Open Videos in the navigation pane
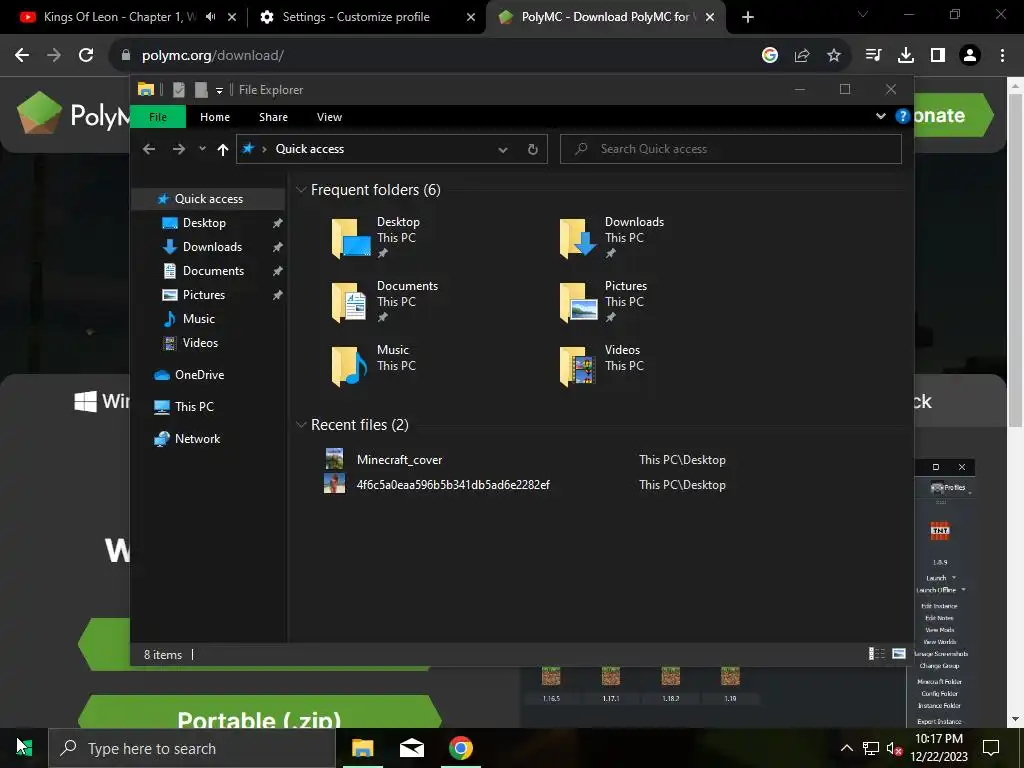 pyautogui.click(x=200, y=343)
